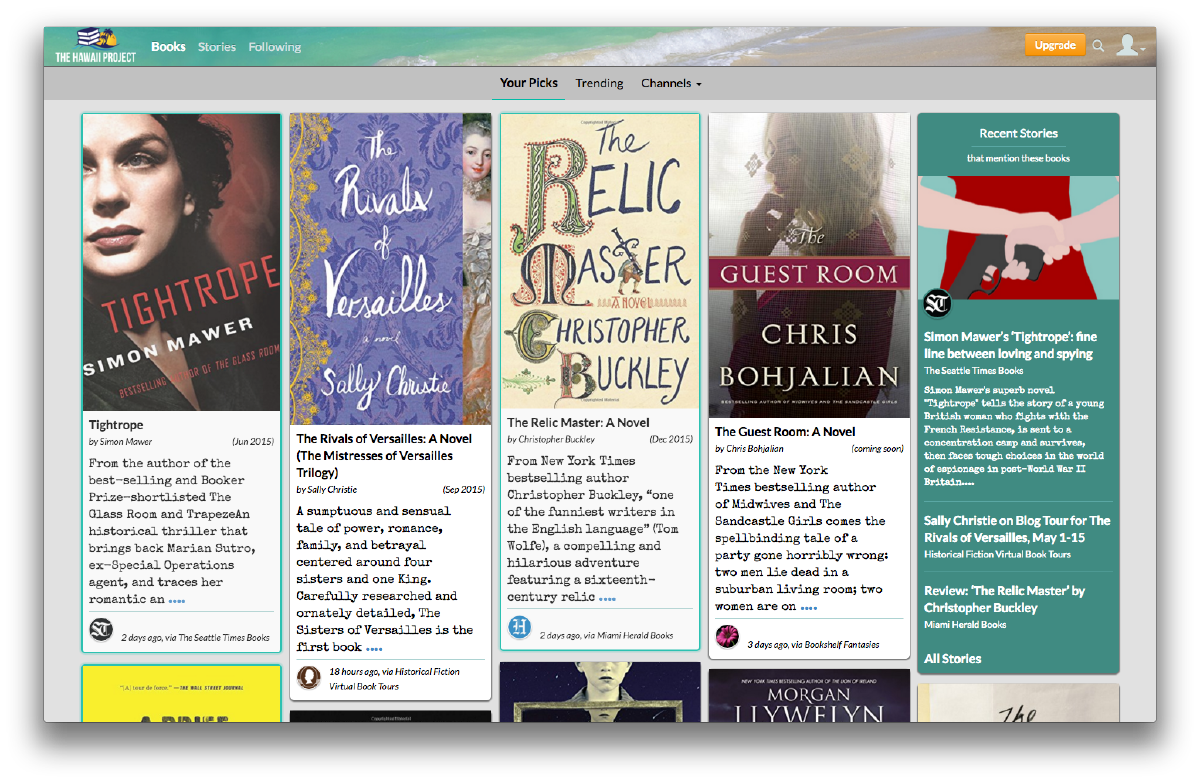Go to Stories in top navigation

coord(217,47)
